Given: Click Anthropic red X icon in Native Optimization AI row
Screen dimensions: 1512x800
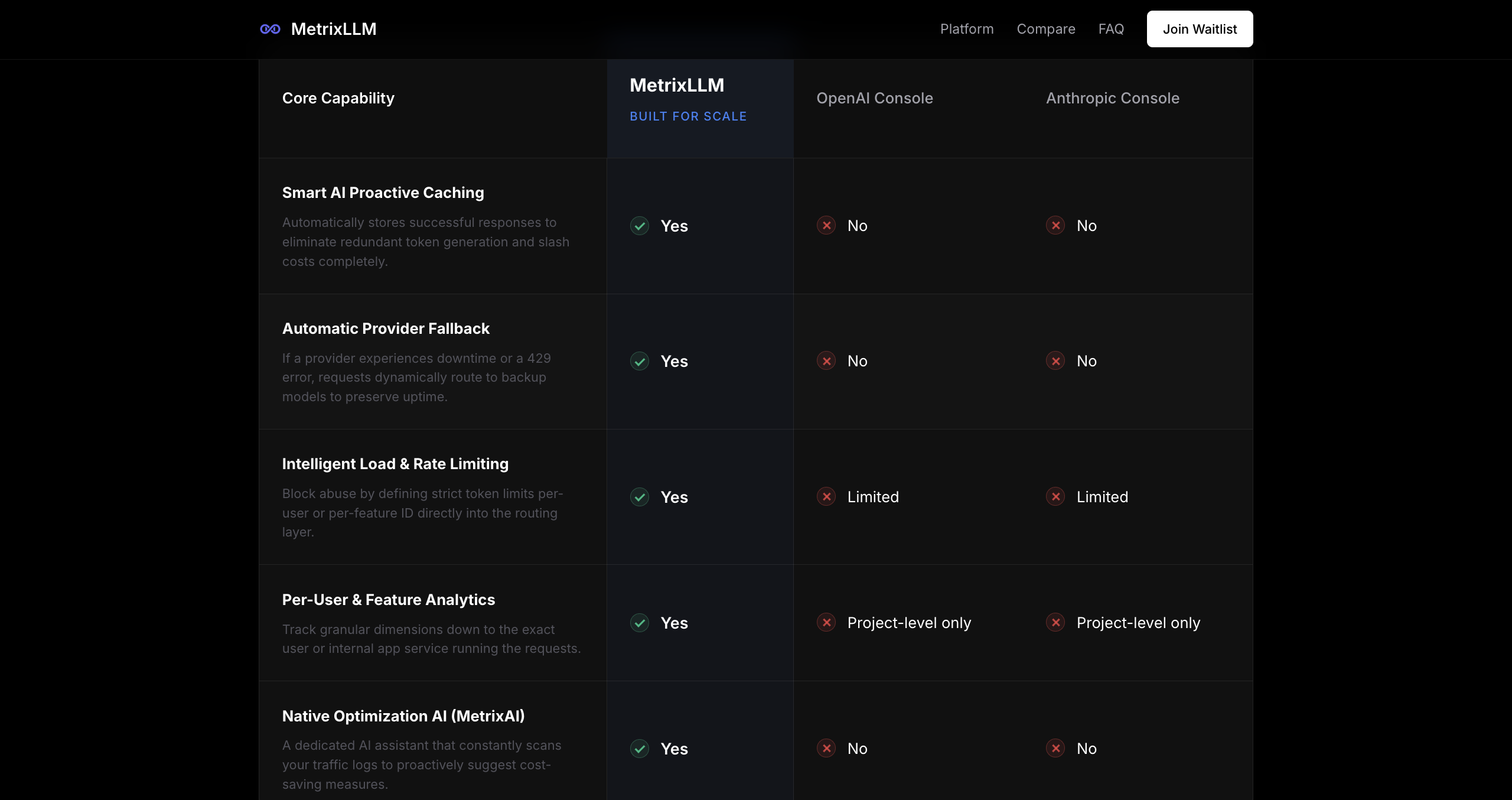Looking at the screenshot, I should (1055, 748).
